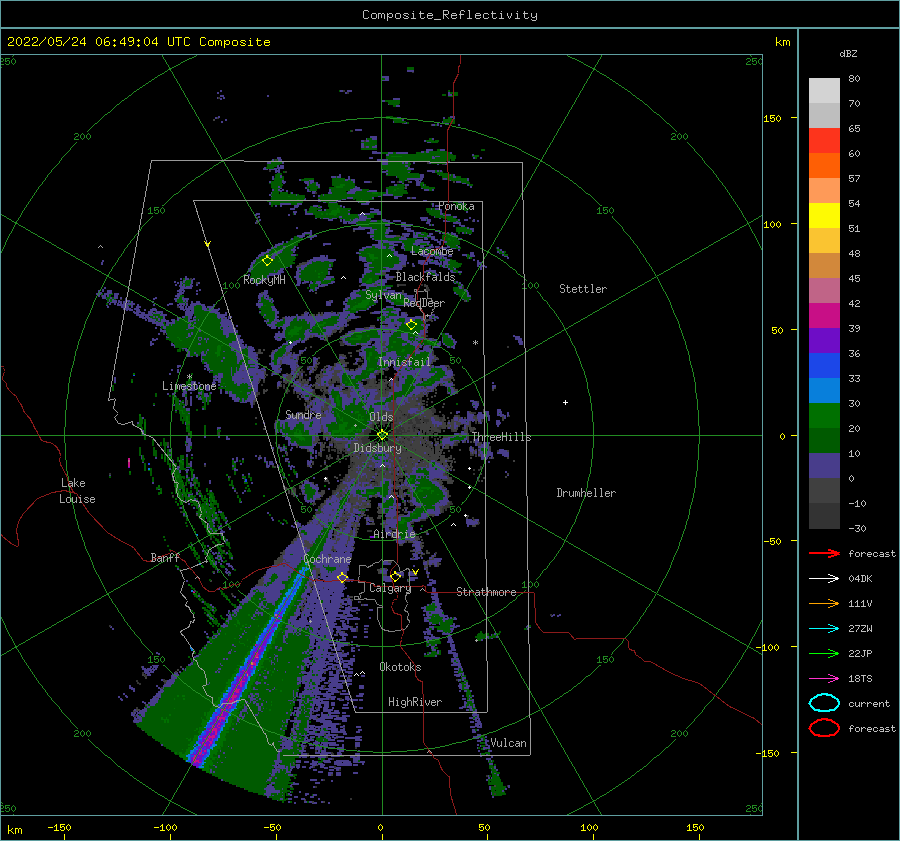Click the yellow diamond marker near RockyMH
Viewport: 900px width, 841px height.
pos(267,261)
